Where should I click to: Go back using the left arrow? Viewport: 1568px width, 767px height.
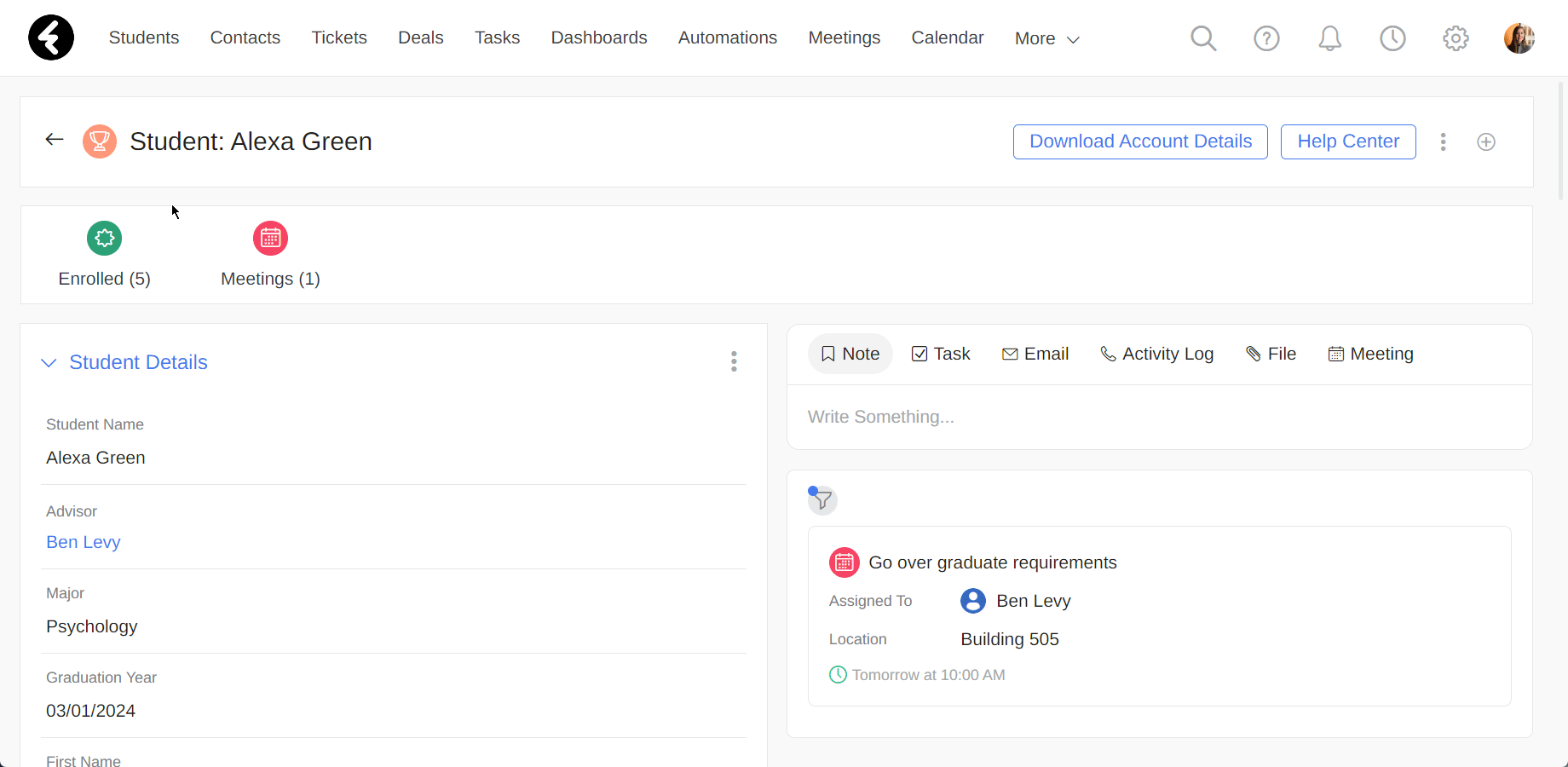55,140
